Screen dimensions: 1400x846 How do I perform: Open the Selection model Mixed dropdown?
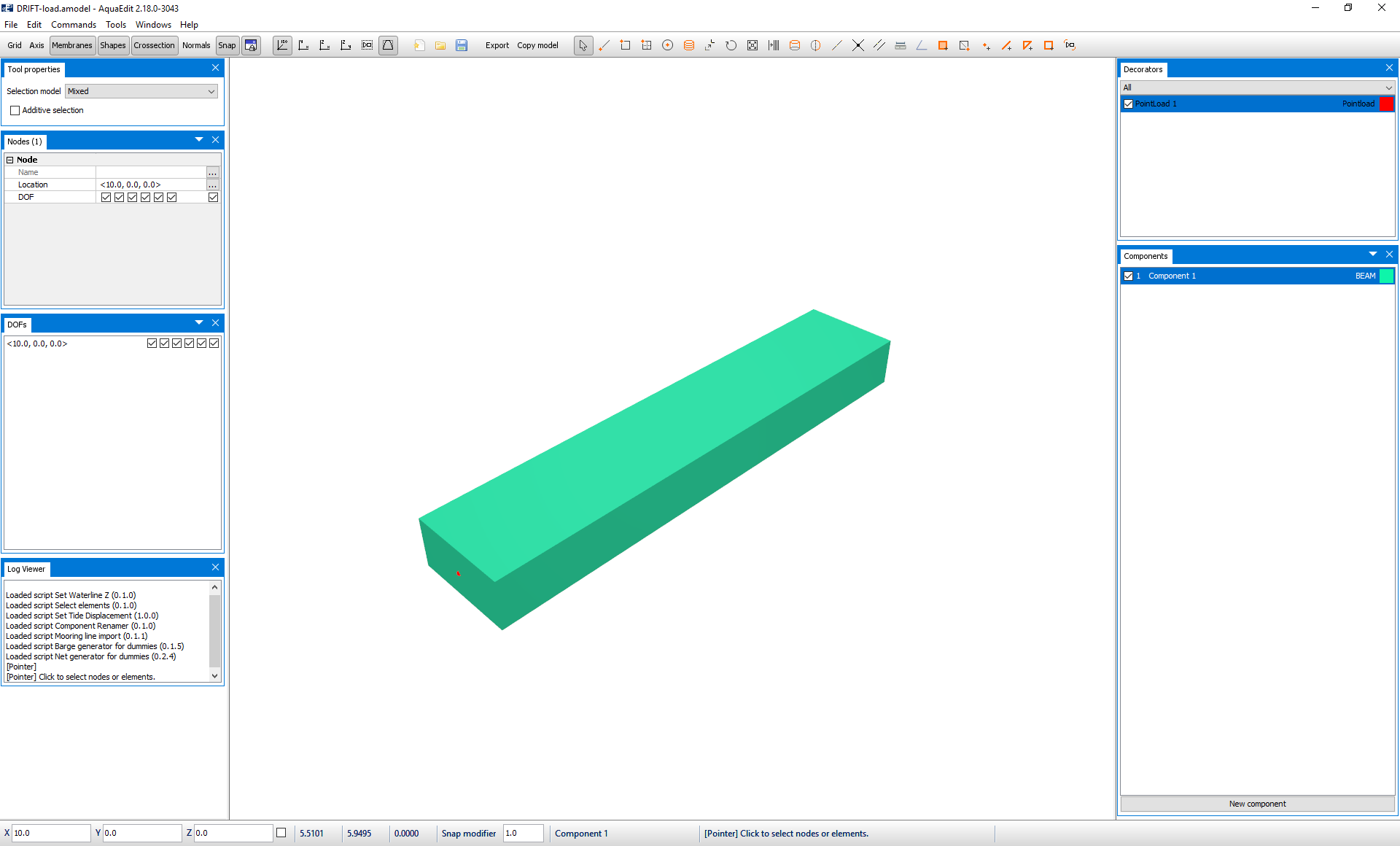point(141,91)
